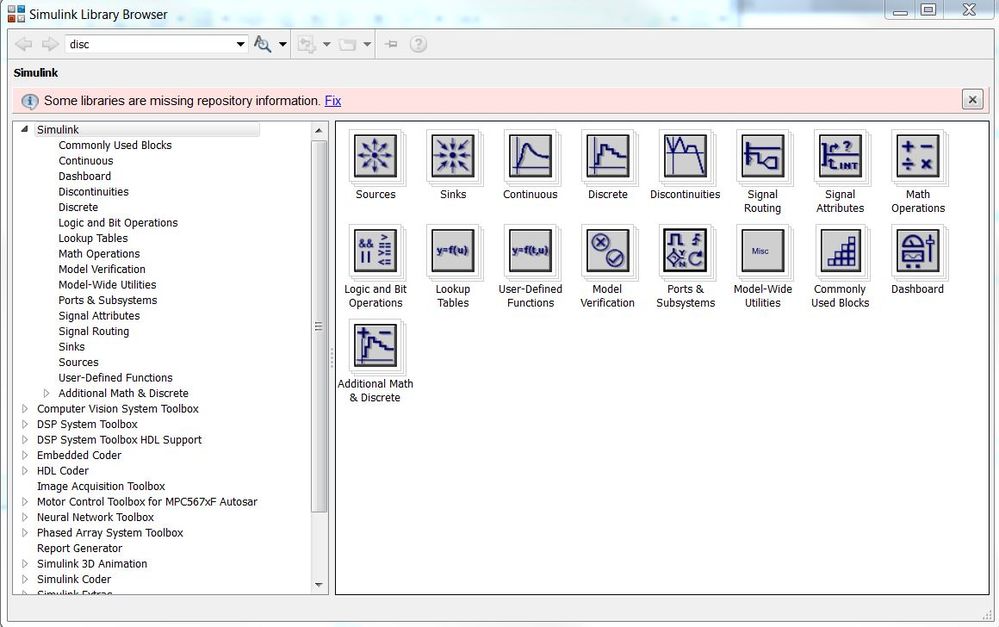Select Signal Attributes in the tree
The image size is (999, 627).
pyautogui.click(x=99, y=315)
